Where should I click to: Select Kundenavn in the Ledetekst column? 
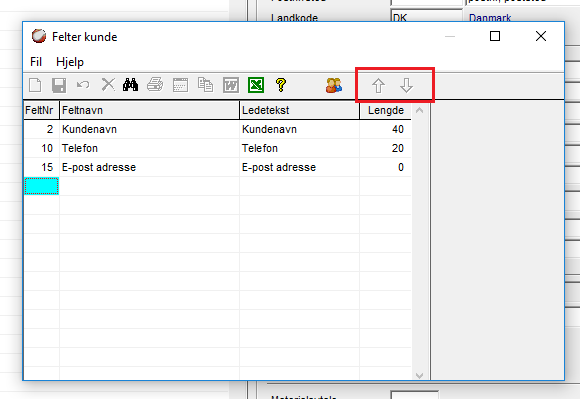299,129
